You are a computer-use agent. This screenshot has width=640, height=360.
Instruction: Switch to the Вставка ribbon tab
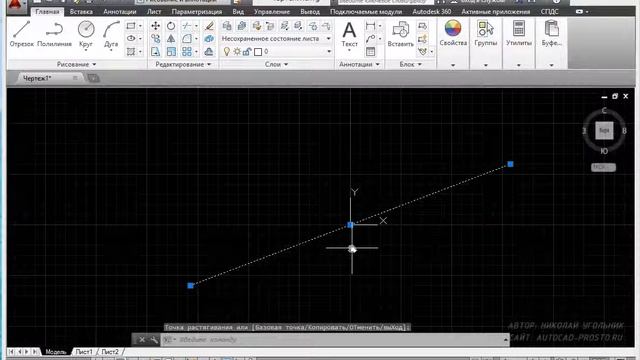81,11
